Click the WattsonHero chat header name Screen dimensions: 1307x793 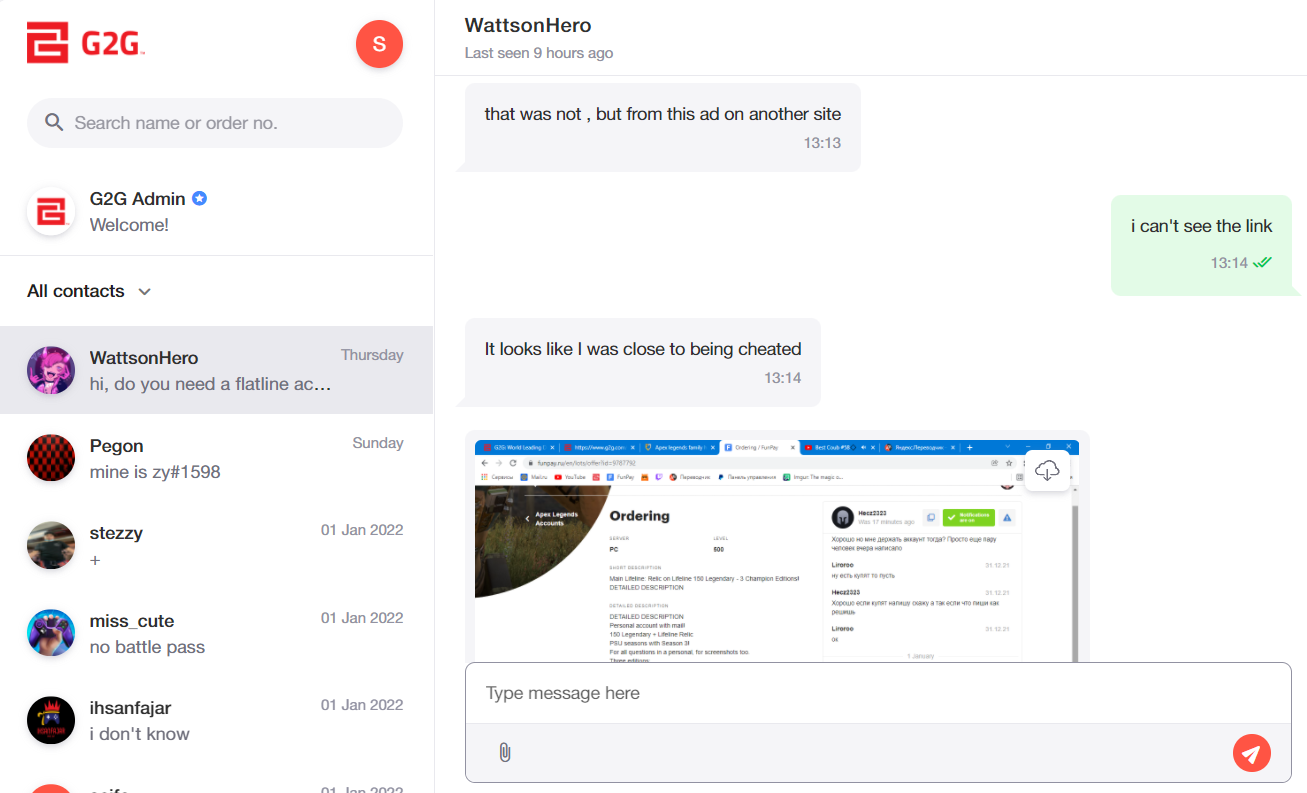click(528, 25)
